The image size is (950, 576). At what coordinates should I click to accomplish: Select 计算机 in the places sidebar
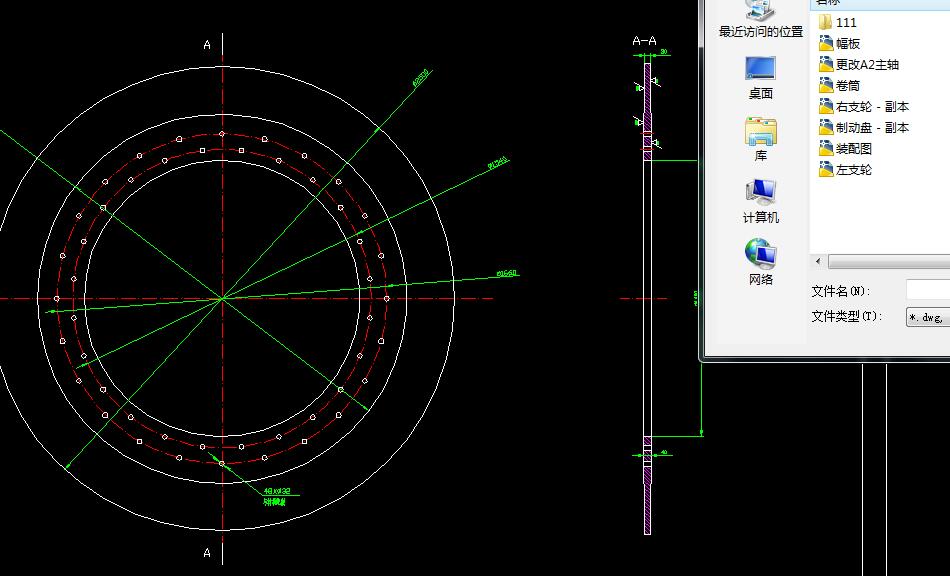click(760, 202)
